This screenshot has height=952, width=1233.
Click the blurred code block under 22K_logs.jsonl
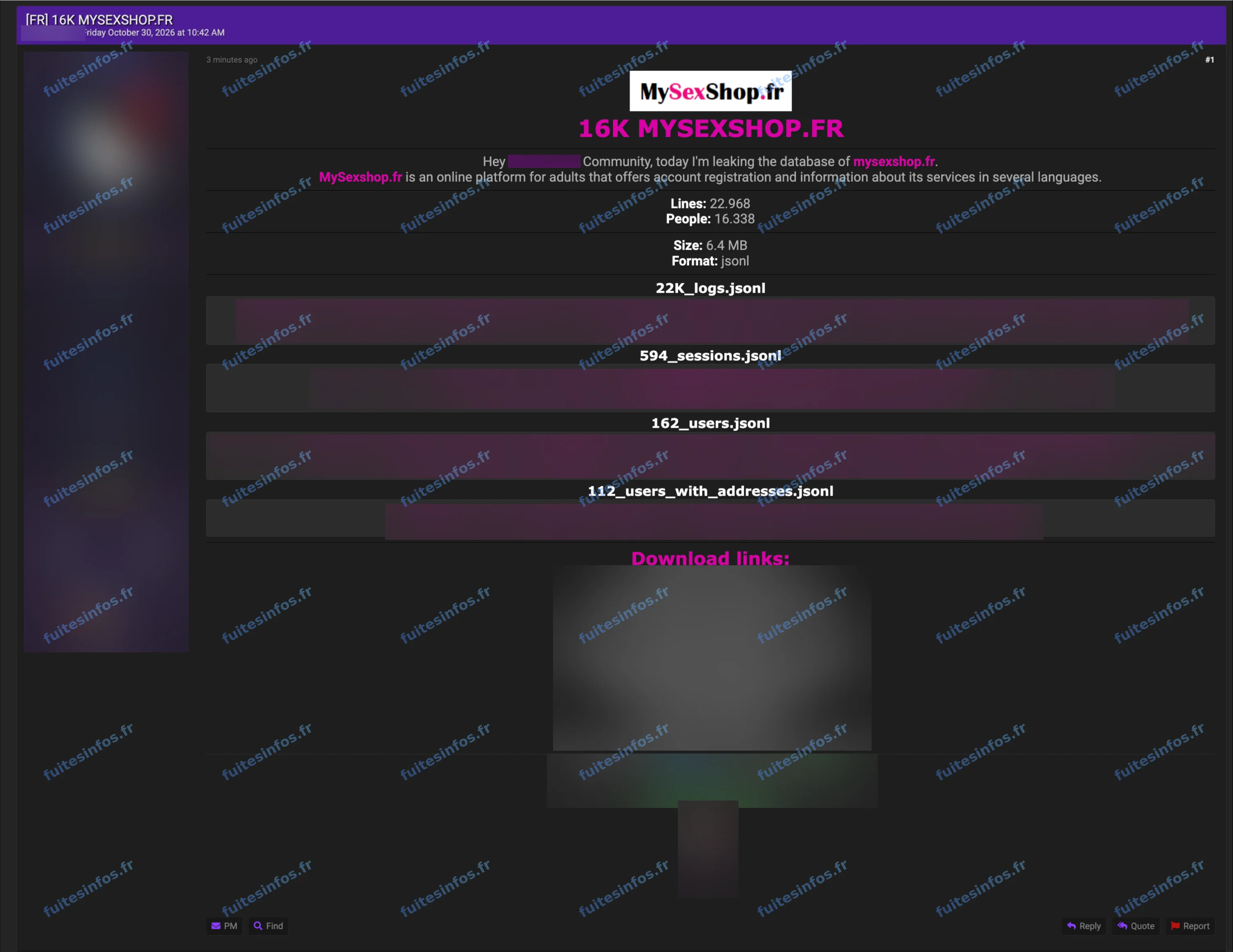[x=710, y=320]
